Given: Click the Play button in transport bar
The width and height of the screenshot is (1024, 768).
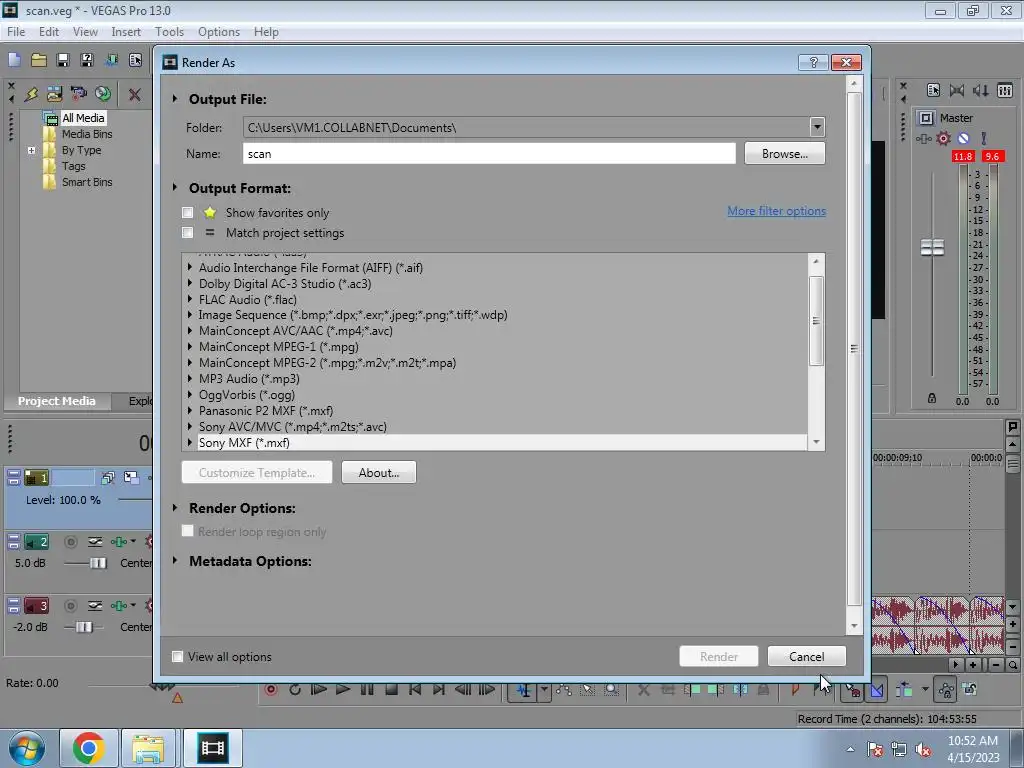Looking at the screenshot, I should pos(342,690).
